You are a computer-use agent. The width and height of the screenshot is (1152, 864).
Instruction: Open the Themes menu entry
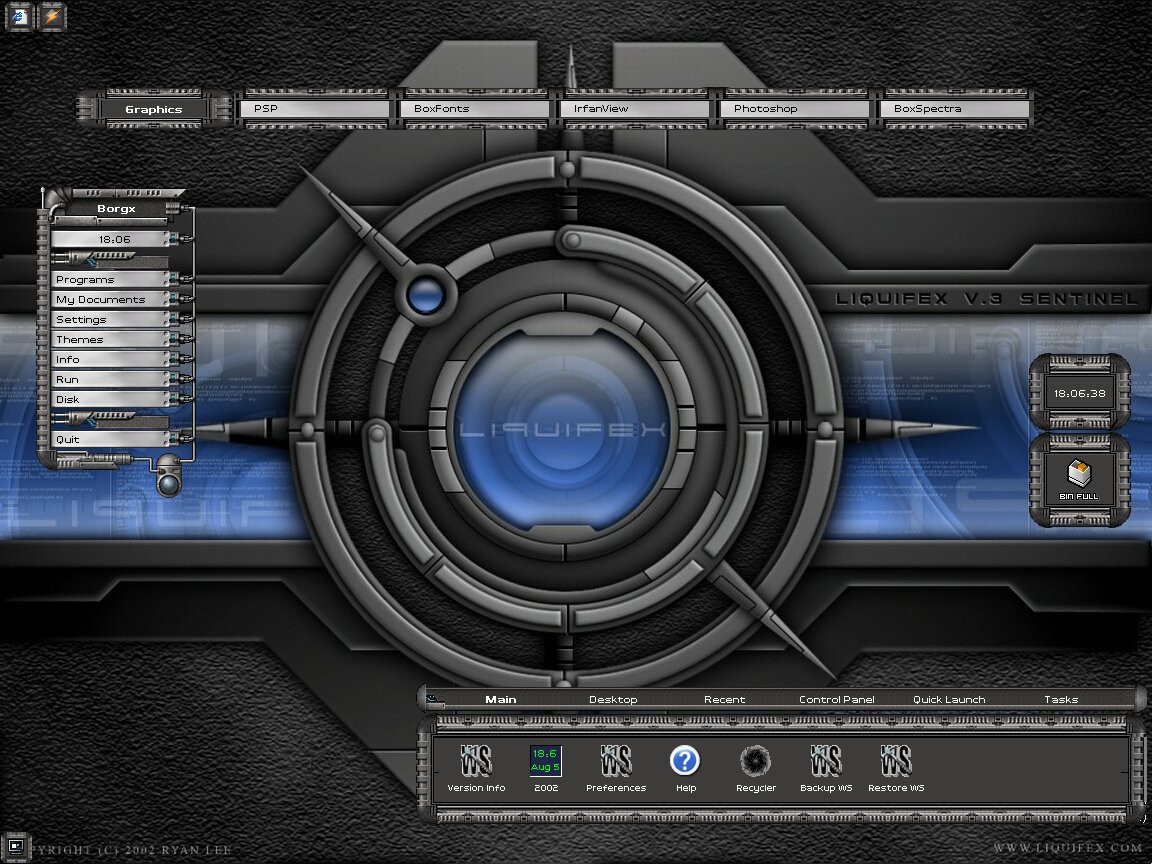110,339
